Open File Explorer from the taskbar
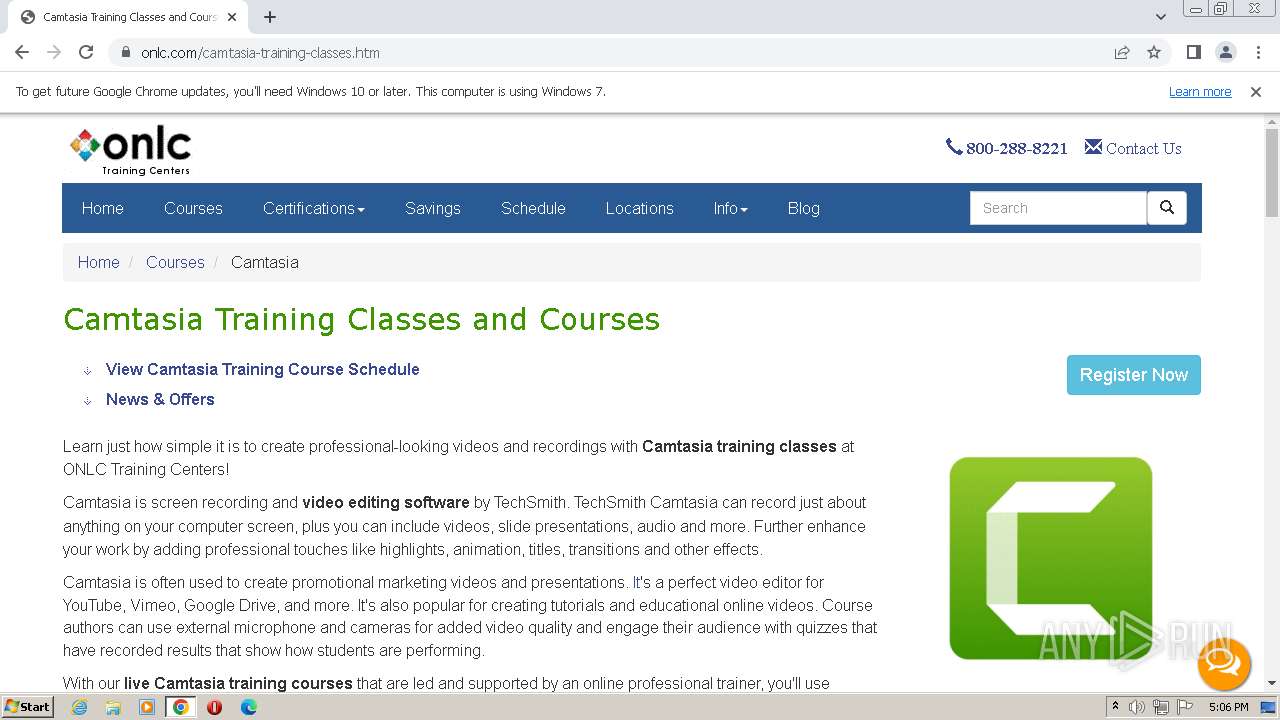1280x720 pixels. (x=113, y=707)
